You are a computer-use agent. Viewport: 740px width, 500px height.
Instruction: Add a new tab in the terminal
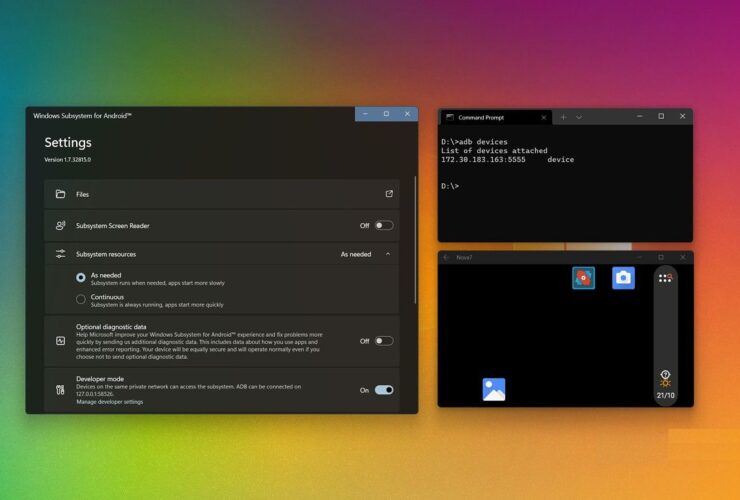(563, 117)
